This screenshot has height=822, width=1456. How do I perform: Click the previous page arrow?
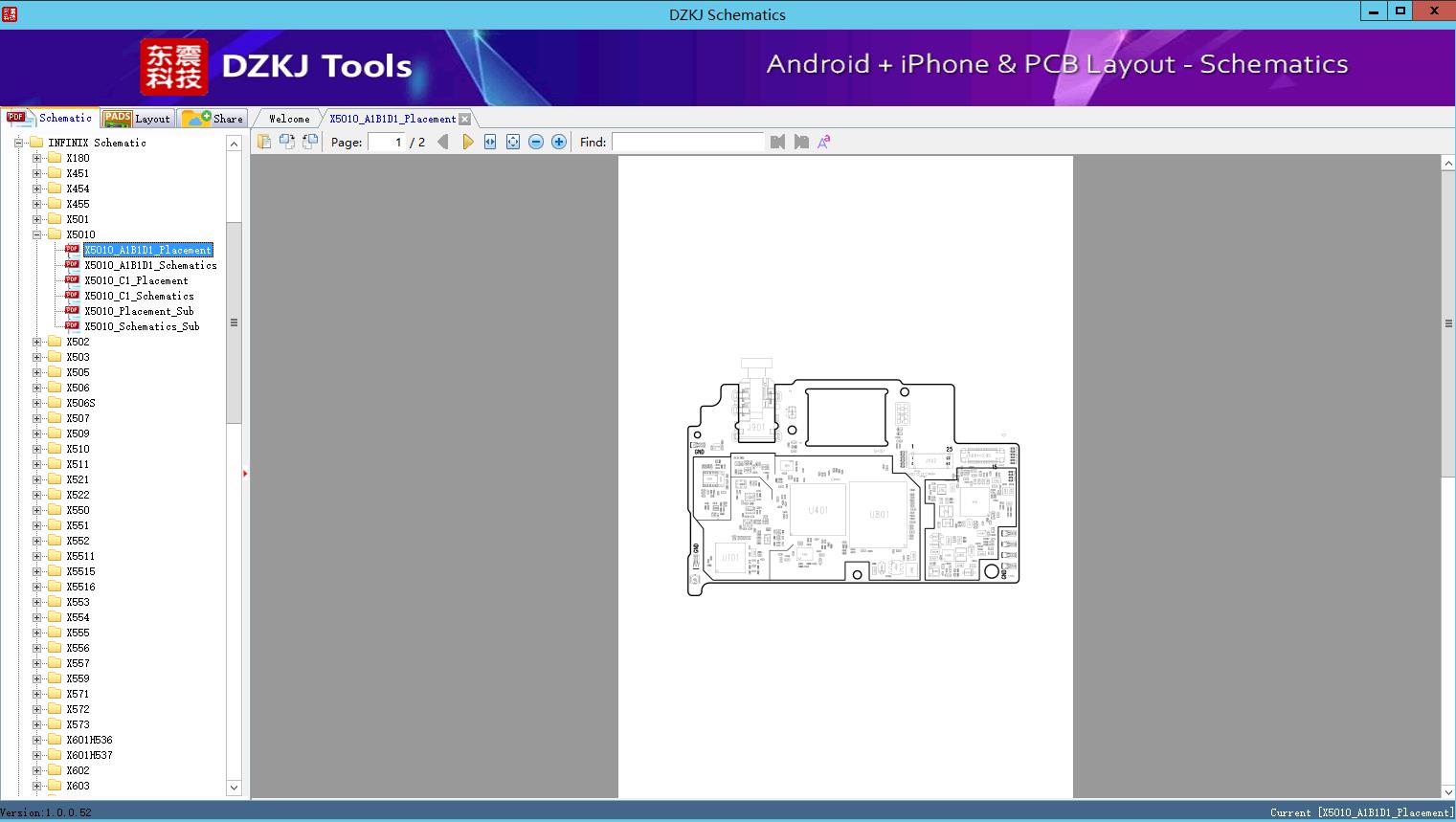click(x=442, y=142)
